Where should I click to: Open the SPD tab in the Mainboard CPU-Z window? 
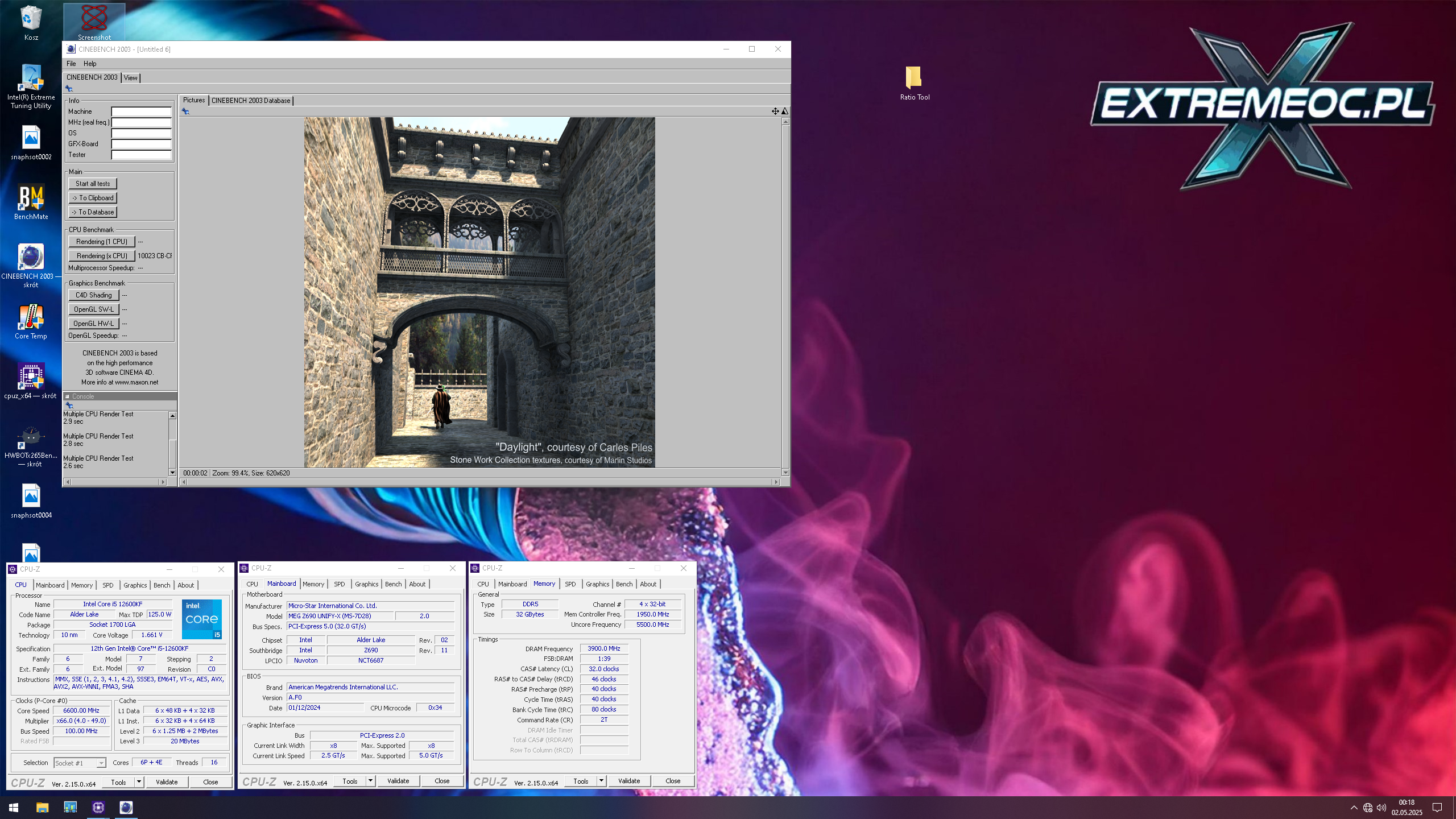pos(339,584)
